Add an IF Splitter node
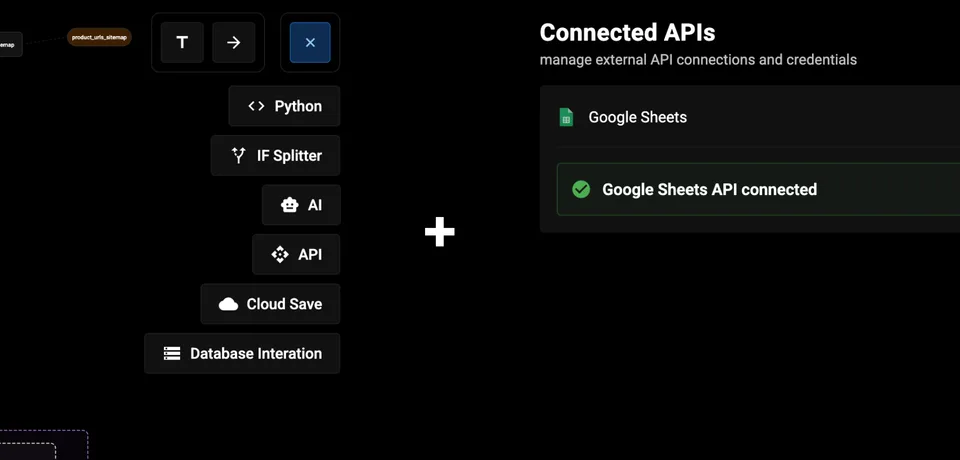Viewport: 960px width, 460px height. point(276,156)
